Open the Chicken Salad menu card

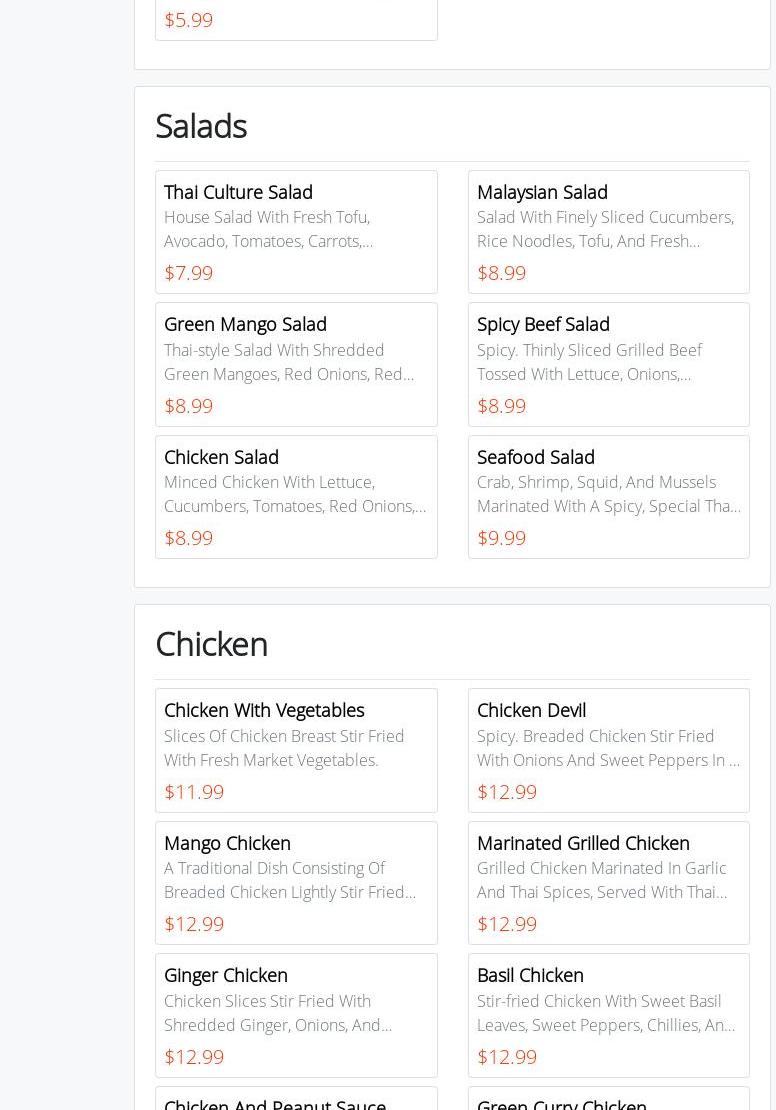tap(296, 497)
